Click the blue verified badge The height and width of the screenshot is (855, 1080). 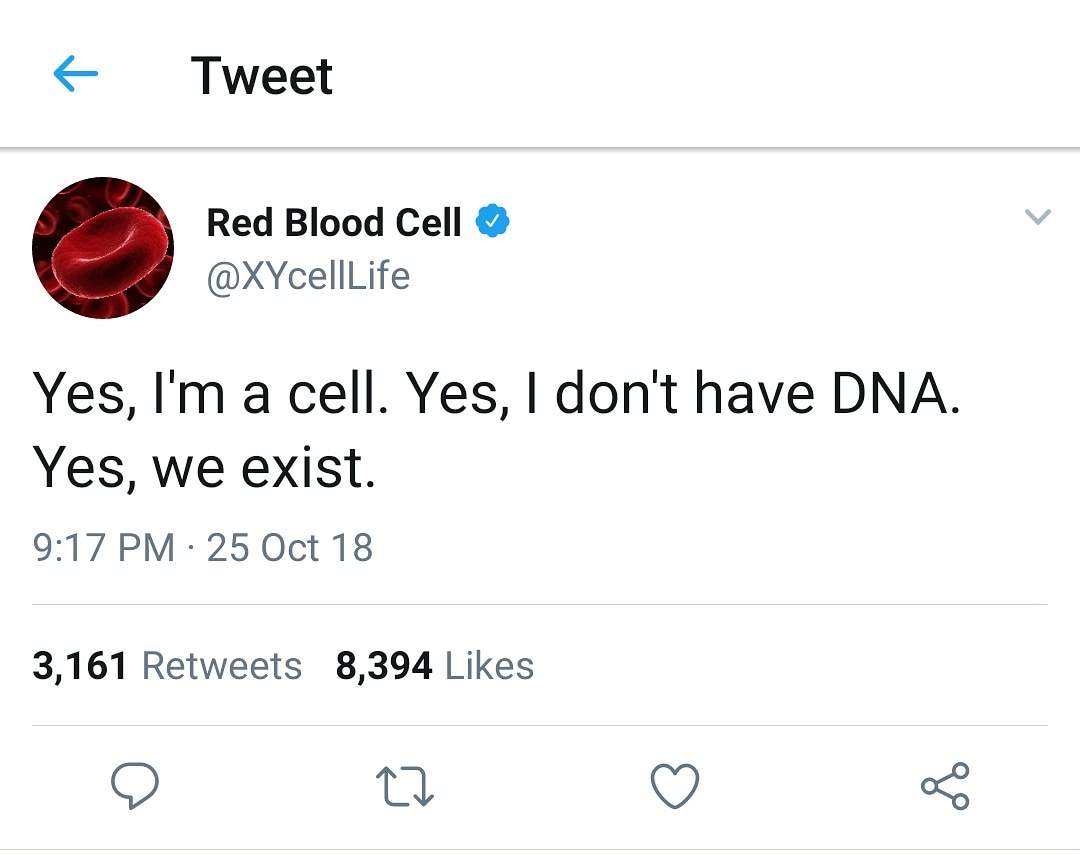(492, 222)
